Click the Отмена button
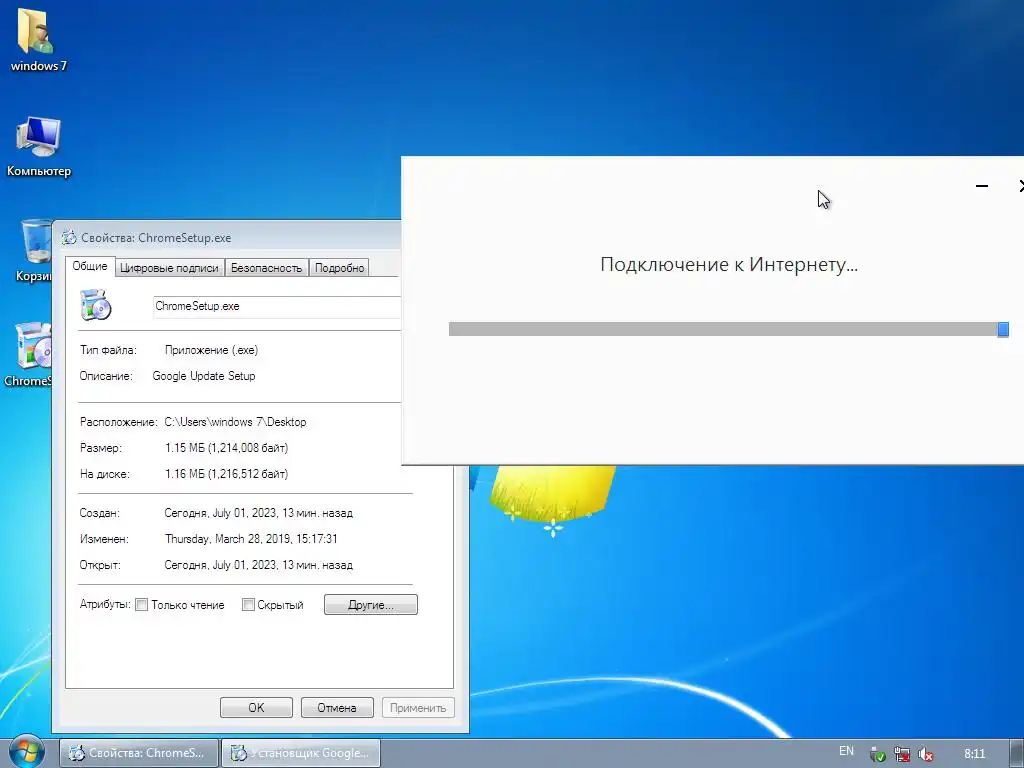Screen dimensions: 1024x768 pyautogui.click(x=337, y=707)
